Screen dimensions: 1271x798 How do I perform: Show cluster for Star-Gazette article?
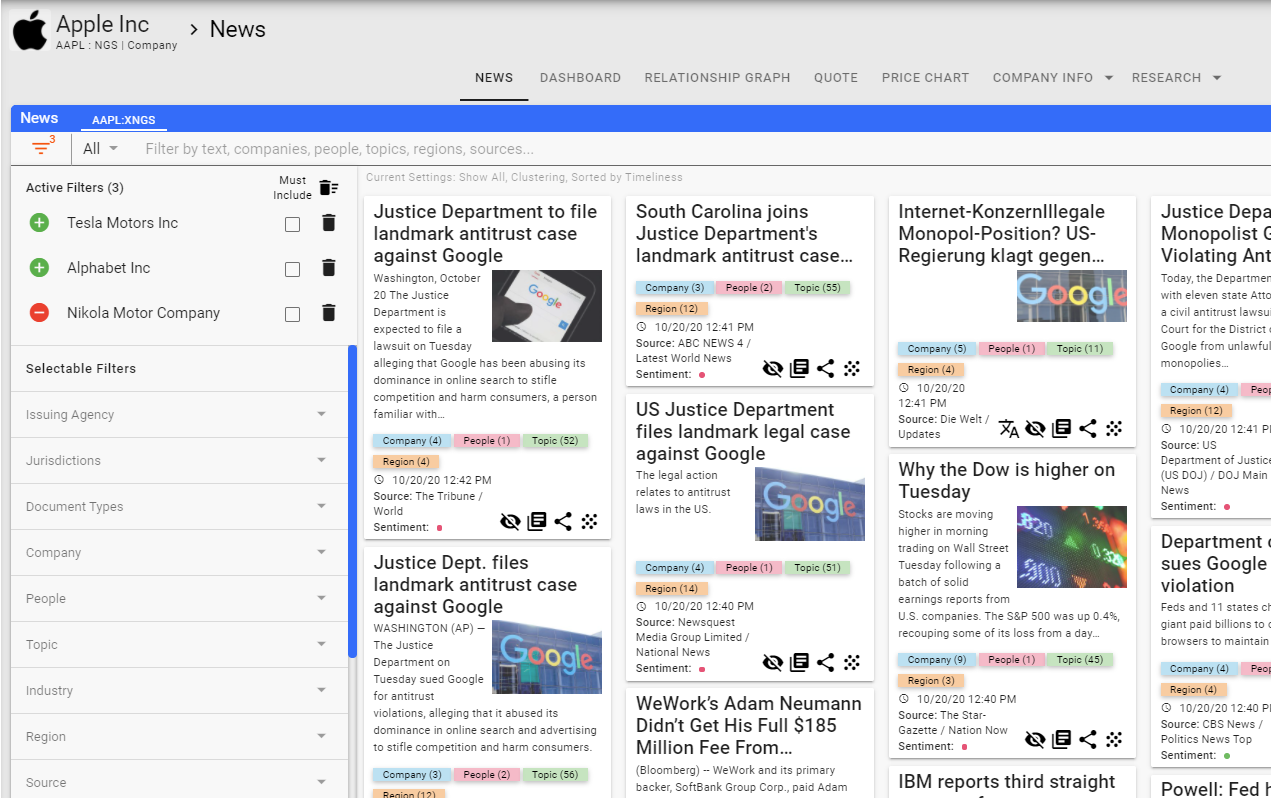coord(1114,740)
